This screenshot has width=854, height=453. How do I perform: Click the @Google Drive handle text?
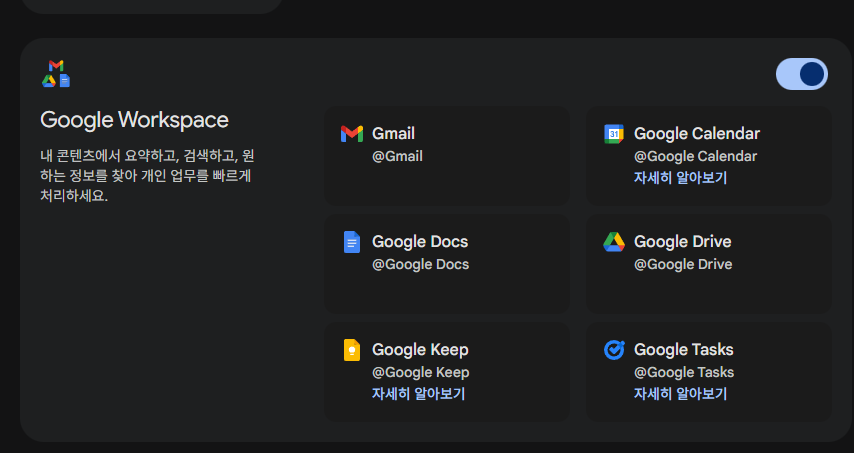(683, 264)
